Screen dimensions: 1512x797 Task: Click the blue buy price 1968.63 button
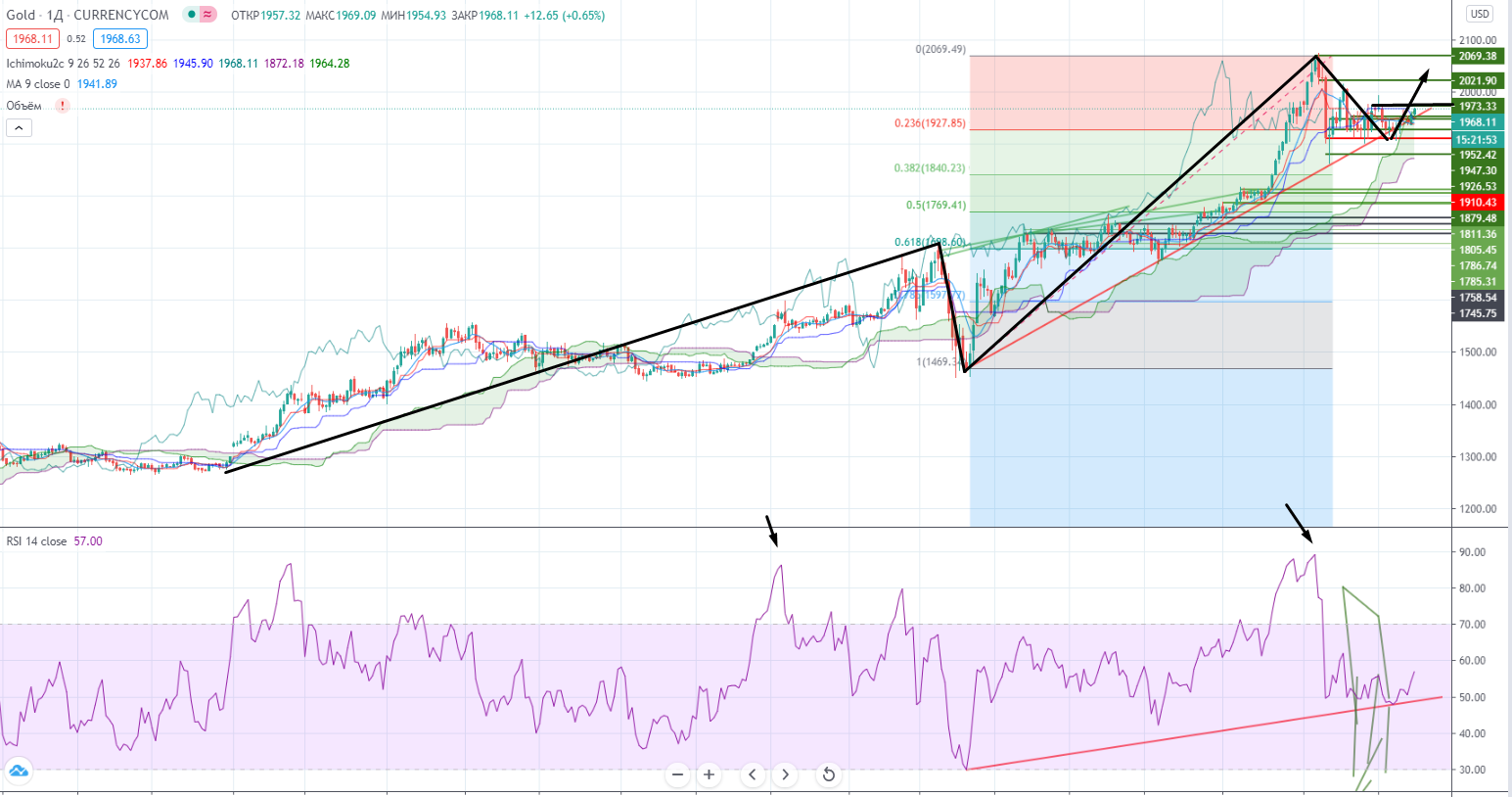(x=120, y=39)
